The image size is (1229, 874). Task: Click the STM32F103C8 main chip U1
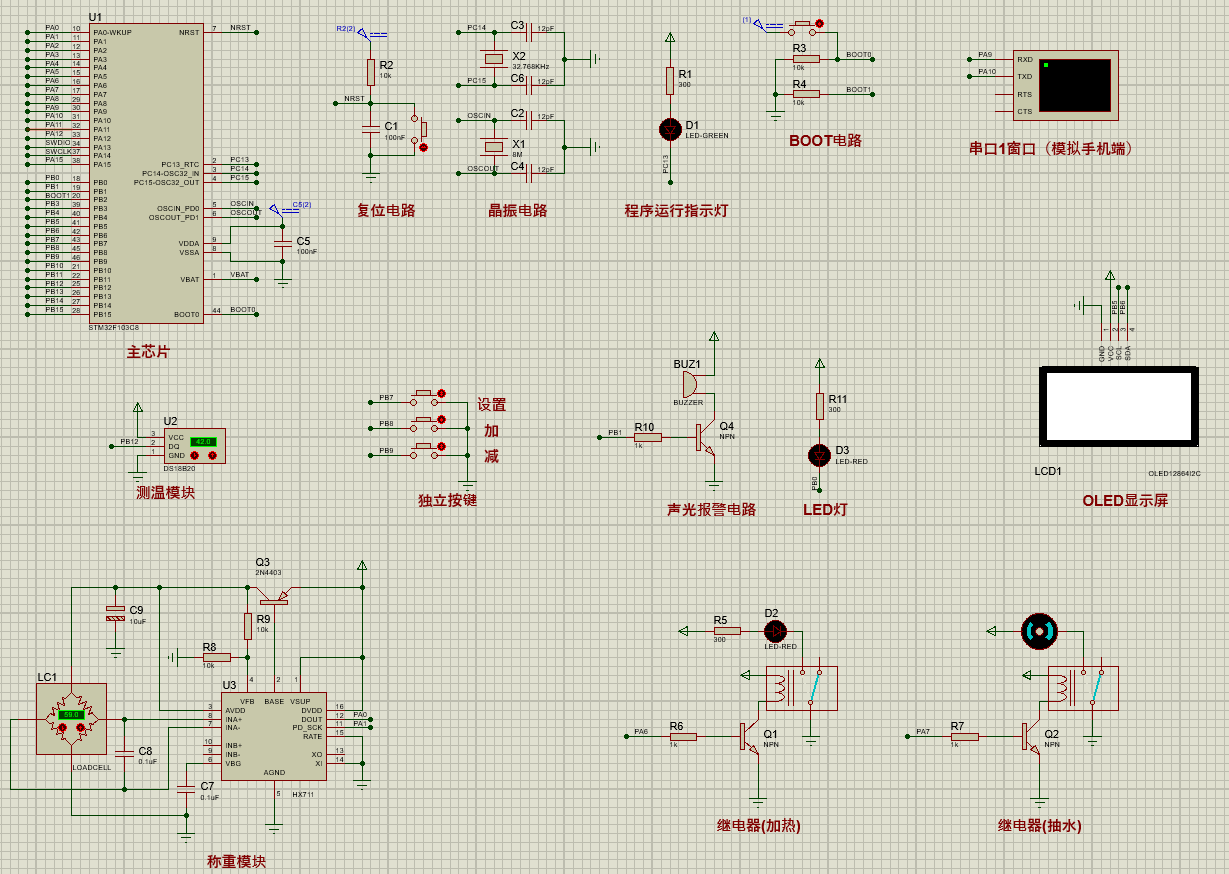click(x=145, y=170)
